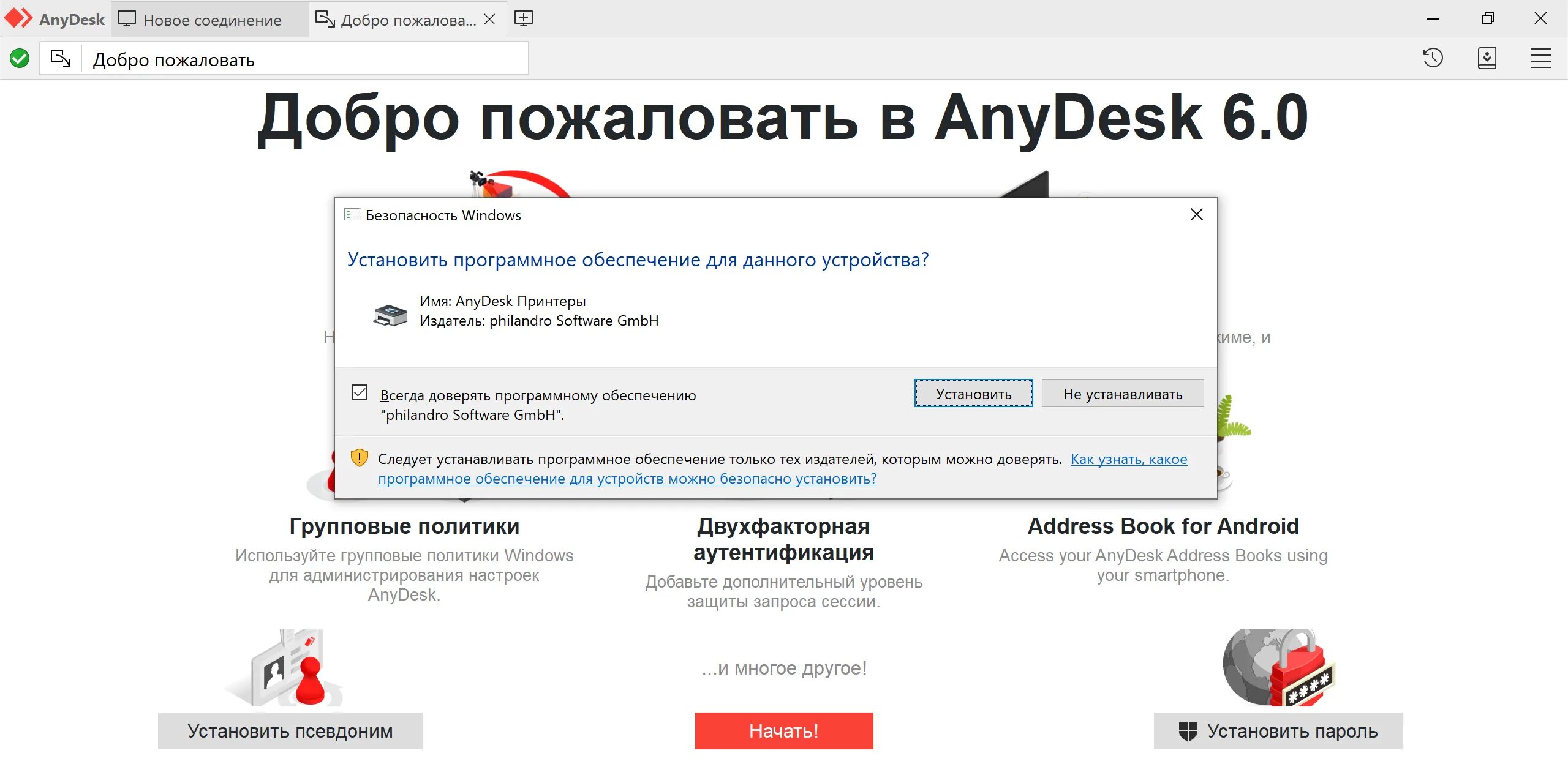Open the new tab plus icon
Viewport: 1568px width, 775px height.
tap(523, 19)
